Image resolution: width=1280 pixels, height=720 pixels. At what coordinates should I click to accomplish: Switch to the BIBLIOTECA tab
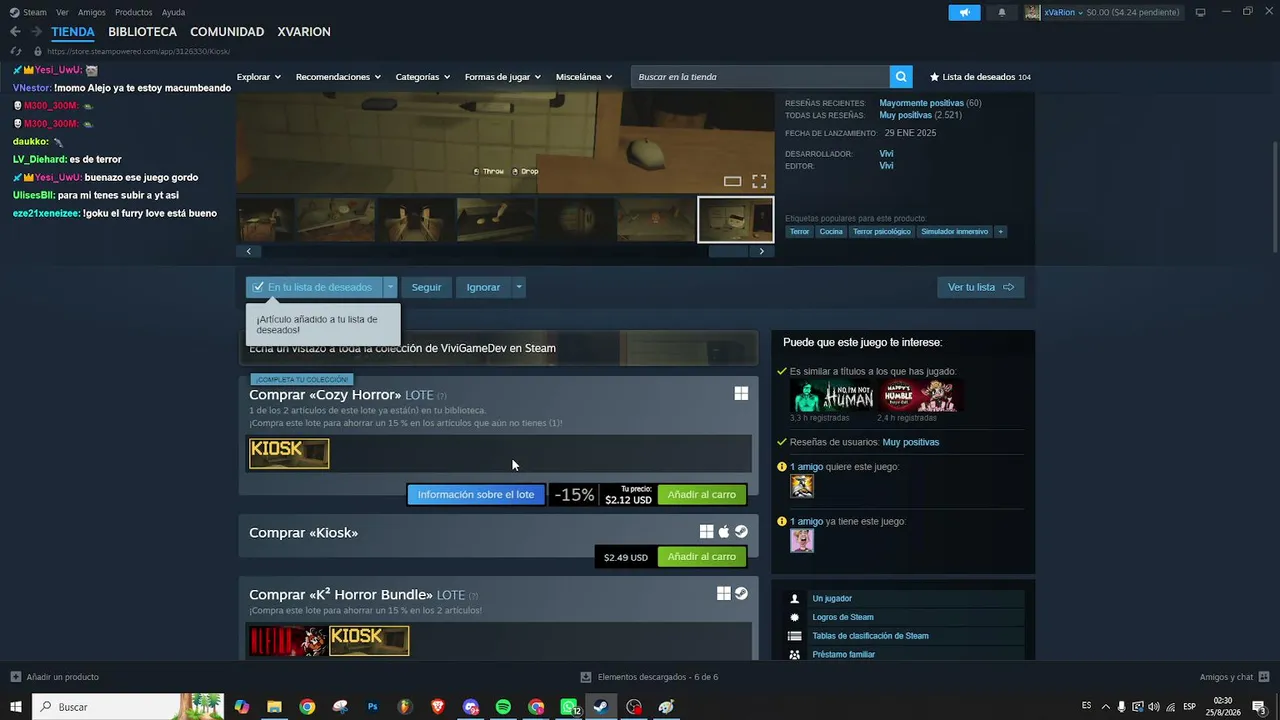tap(142, 32)
